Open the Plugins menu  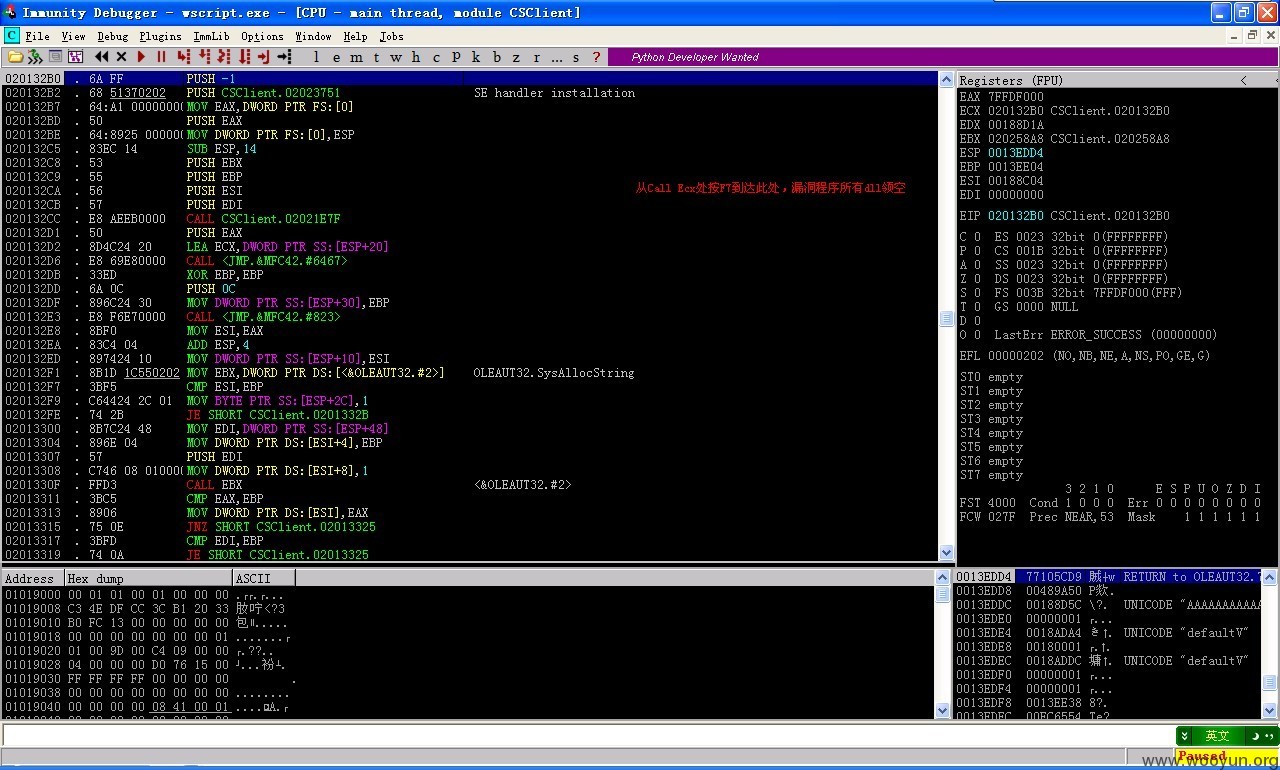[160, 36]
